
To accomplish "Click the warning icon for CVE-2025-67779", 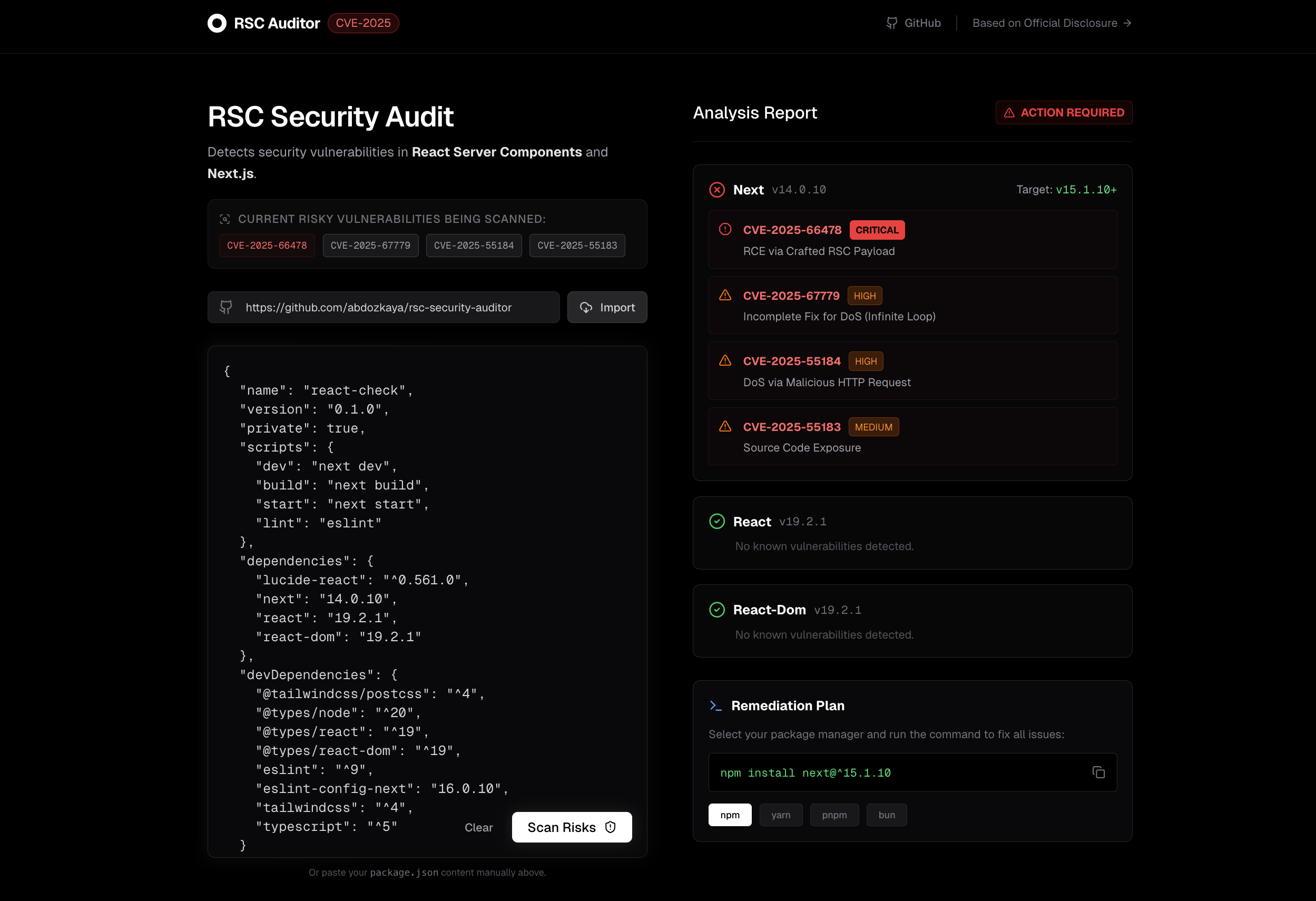I will (x=725, y=295).
